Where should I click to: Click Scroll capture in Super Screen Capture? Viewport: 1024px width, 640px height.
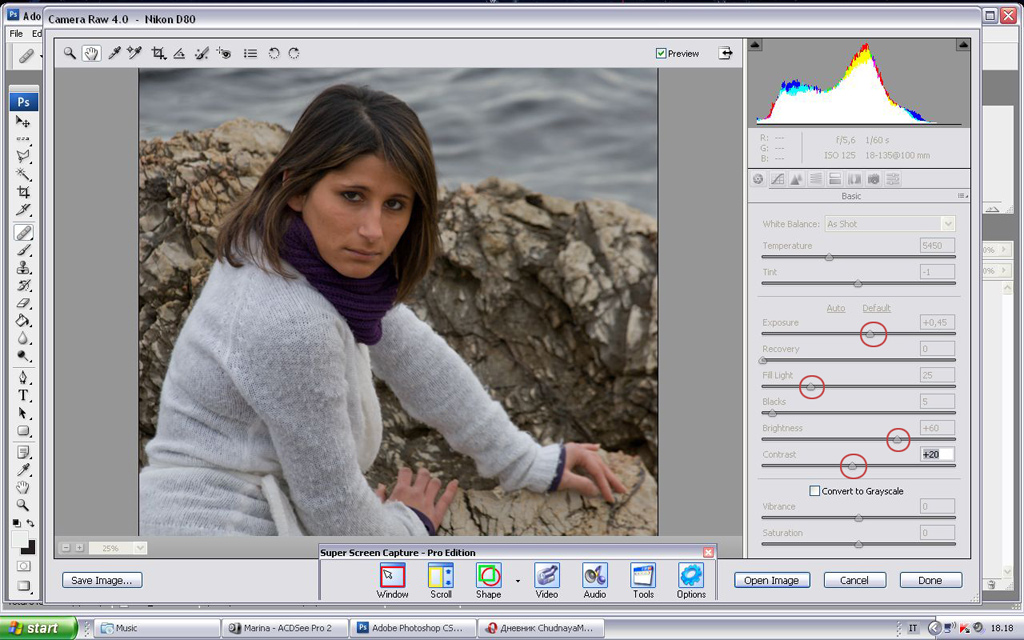pos(441,581)
